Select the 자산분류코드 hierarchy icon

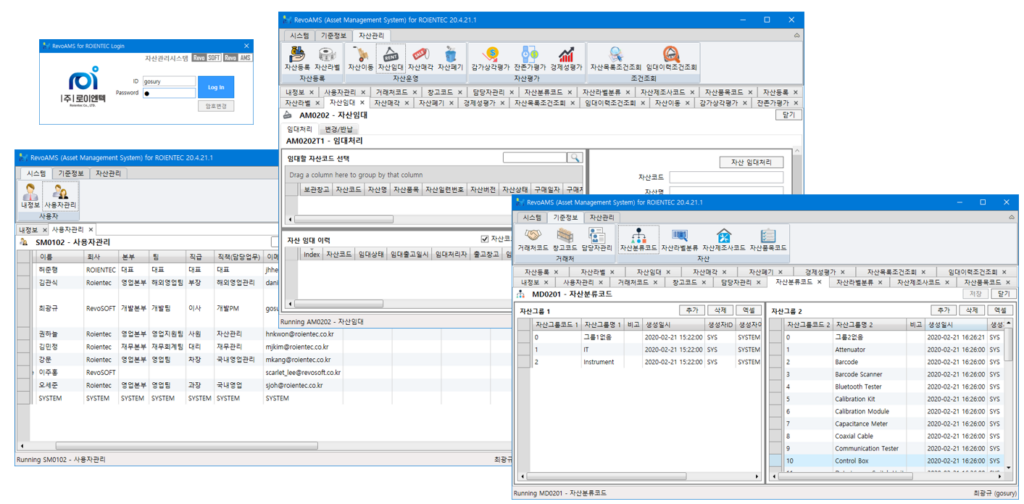[638, 239]
